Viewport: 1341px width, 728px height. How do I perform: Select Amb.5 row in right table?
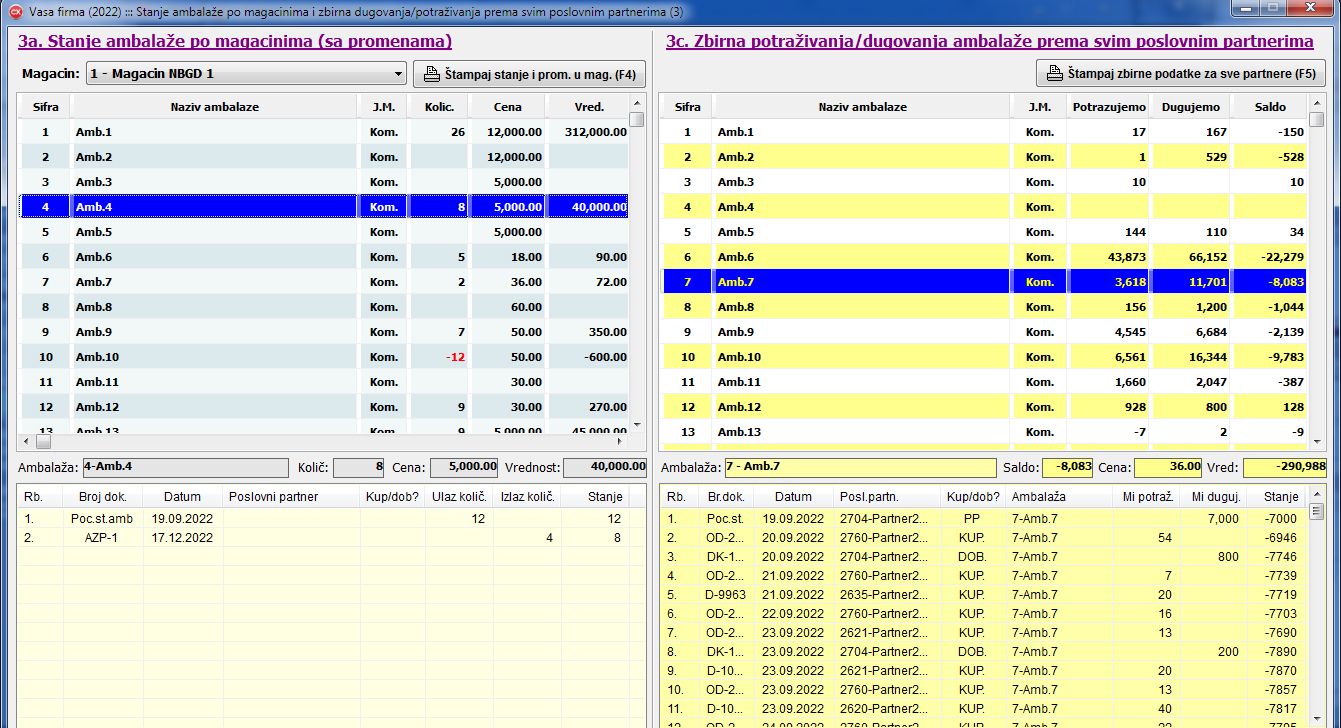(x=984, y=232)
